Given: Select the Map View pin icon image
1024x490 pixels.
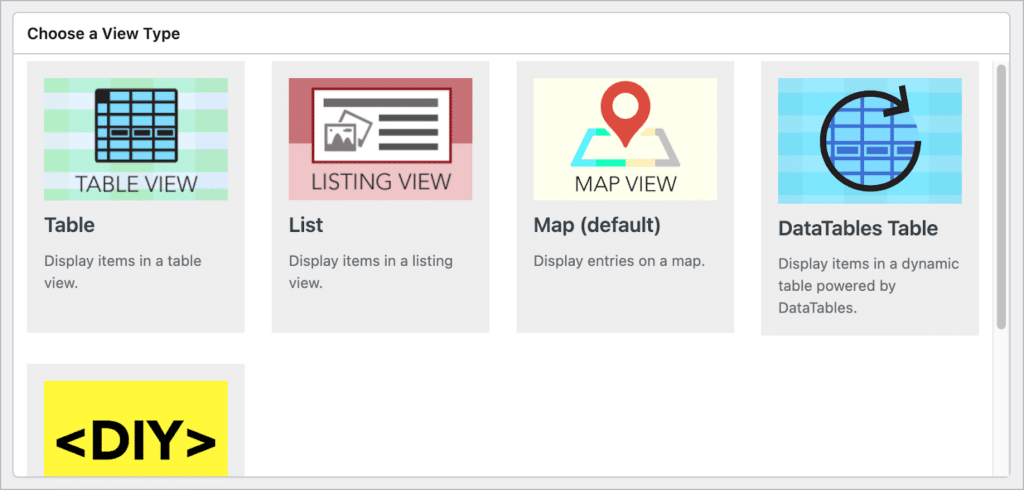Looking at the screenshot, I should click(625, 139).
